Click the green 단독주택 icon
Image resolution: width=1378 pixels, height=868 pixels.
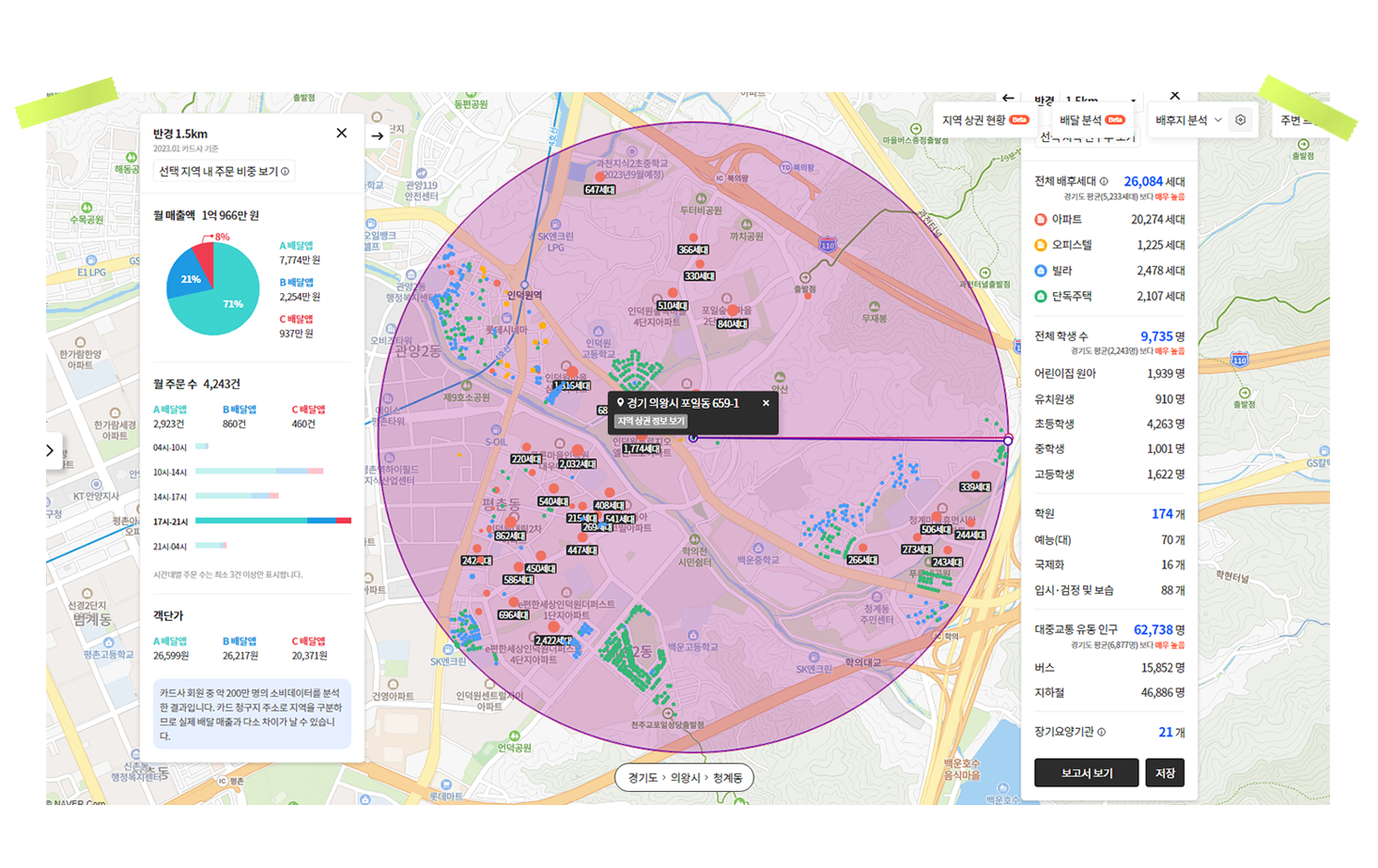[x=1041, y=296]
